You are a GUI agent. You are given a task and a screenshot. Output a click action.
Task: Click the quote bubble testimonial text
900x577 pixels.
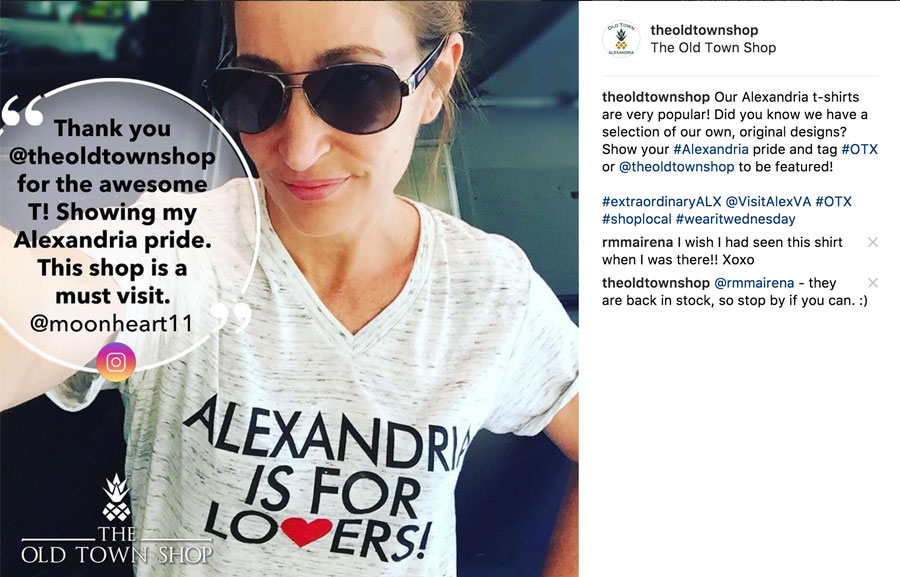click(x=112, y=225)
